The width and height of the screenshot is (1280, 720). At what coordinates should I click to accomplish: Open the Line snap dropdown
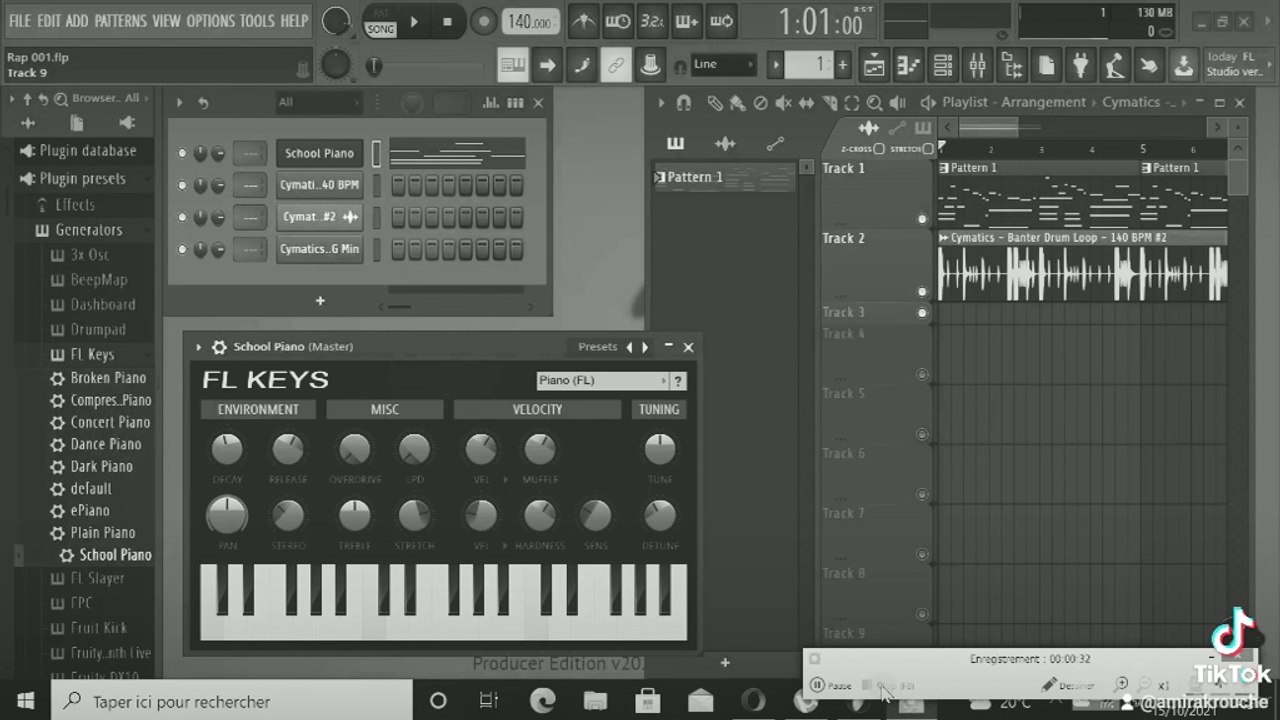click(x=723, y=64)
